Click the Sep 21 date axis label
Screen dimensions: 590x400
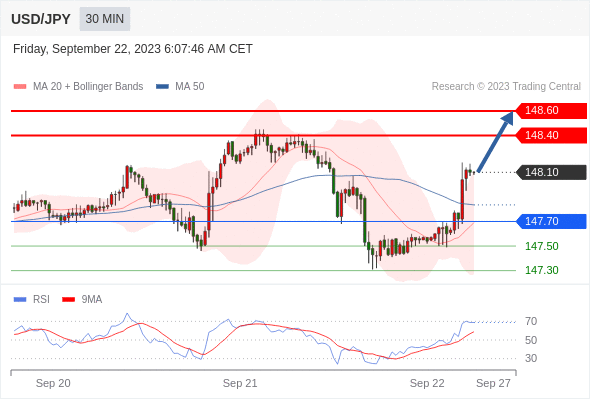point(240,383)
